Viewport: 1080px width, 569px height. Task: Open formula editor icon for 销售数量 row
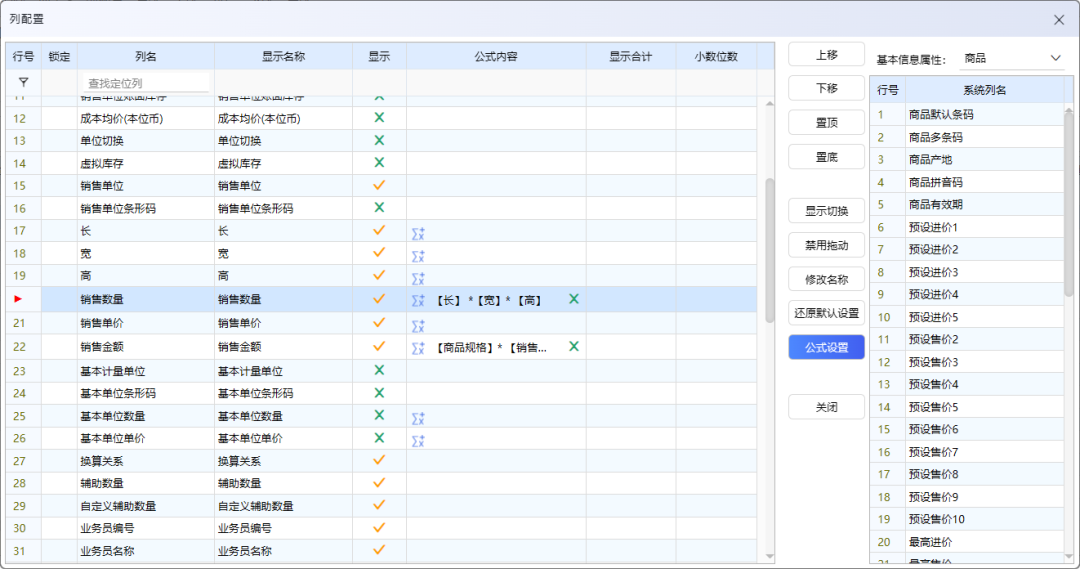[418, 300]
